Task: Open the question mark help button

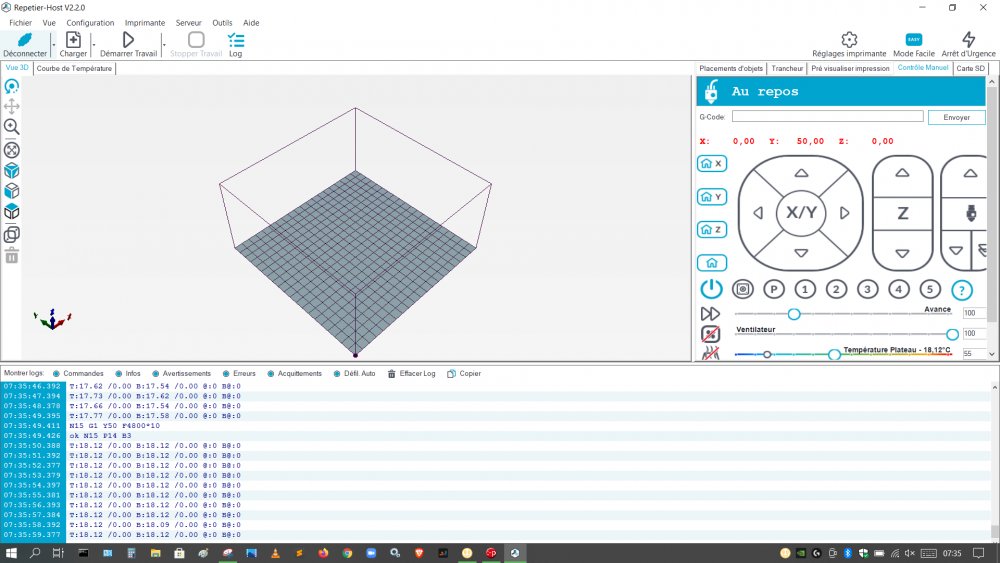Action: [x=962, y=290]
